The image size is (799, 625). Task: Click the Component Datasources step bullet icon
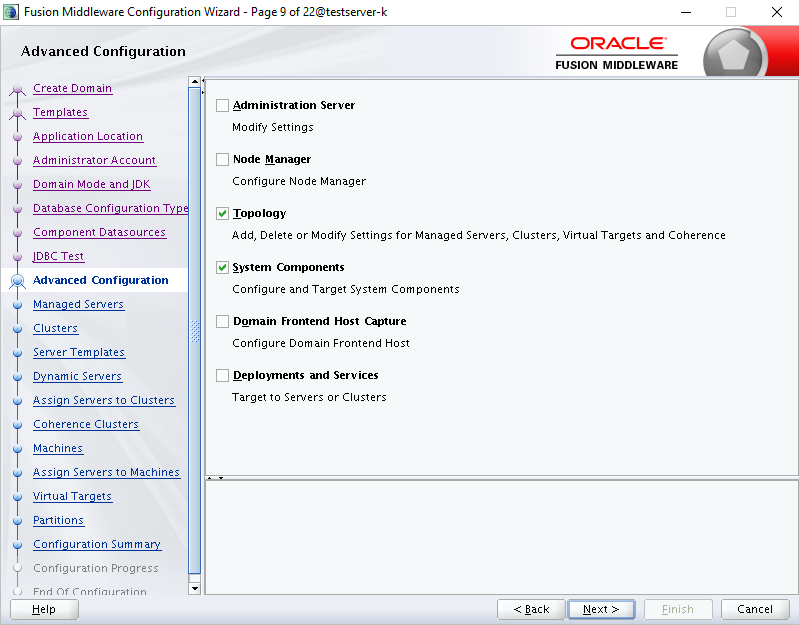(18, 232)
